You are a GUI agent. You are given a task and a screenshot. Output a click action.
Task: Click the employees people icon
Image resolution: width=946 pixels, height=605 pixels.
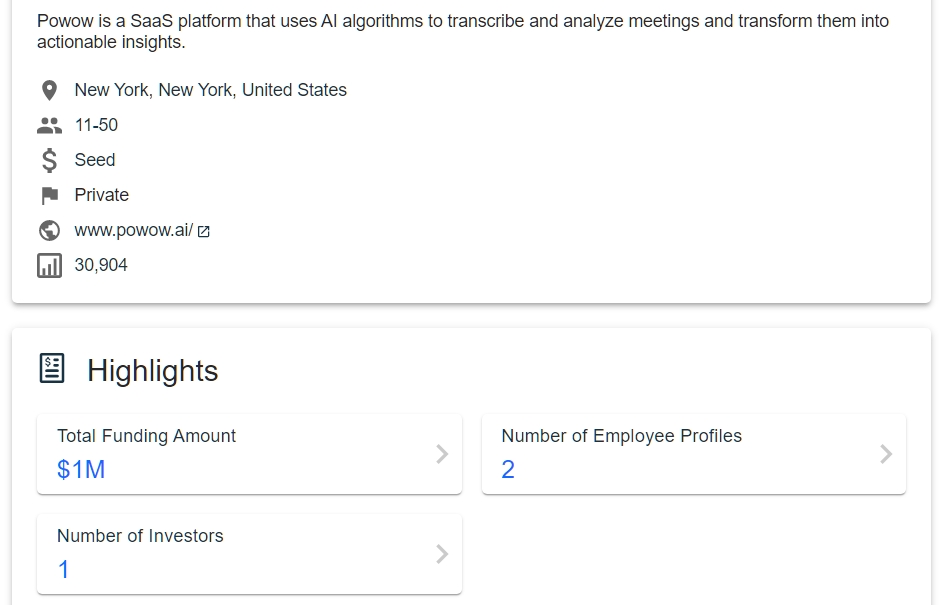(x=49, y=125)
